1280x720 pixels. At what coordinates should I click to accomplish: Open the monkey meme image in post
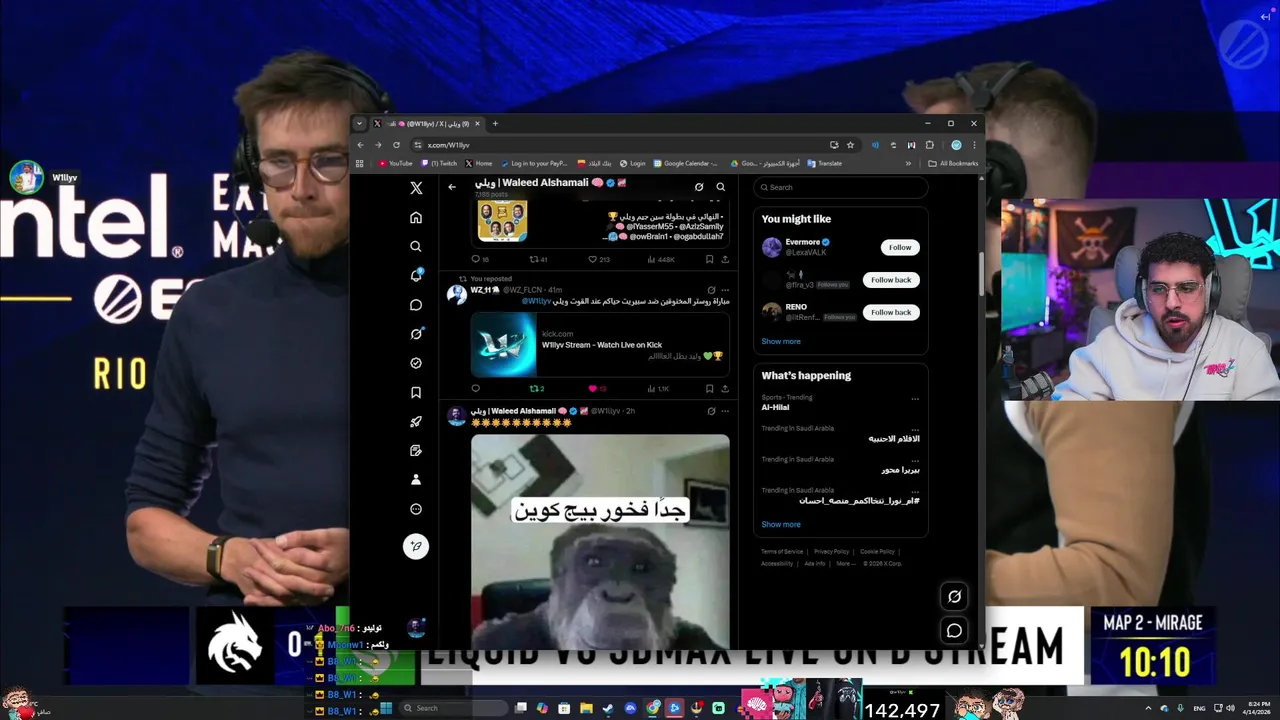600,541
